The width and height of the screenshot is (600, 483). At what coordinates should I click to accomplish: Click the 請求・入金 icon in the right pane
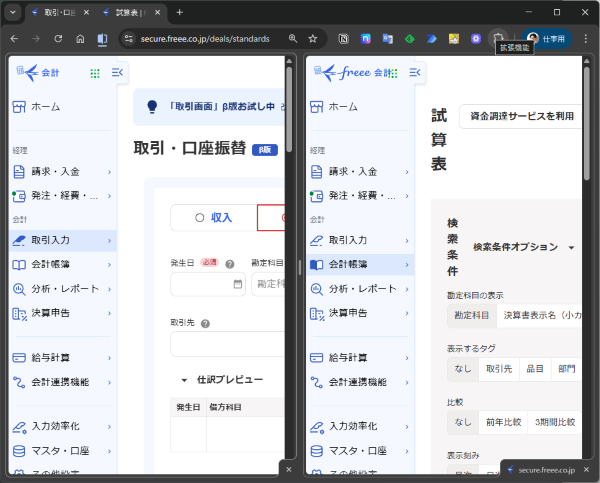[x=317, y=171]
